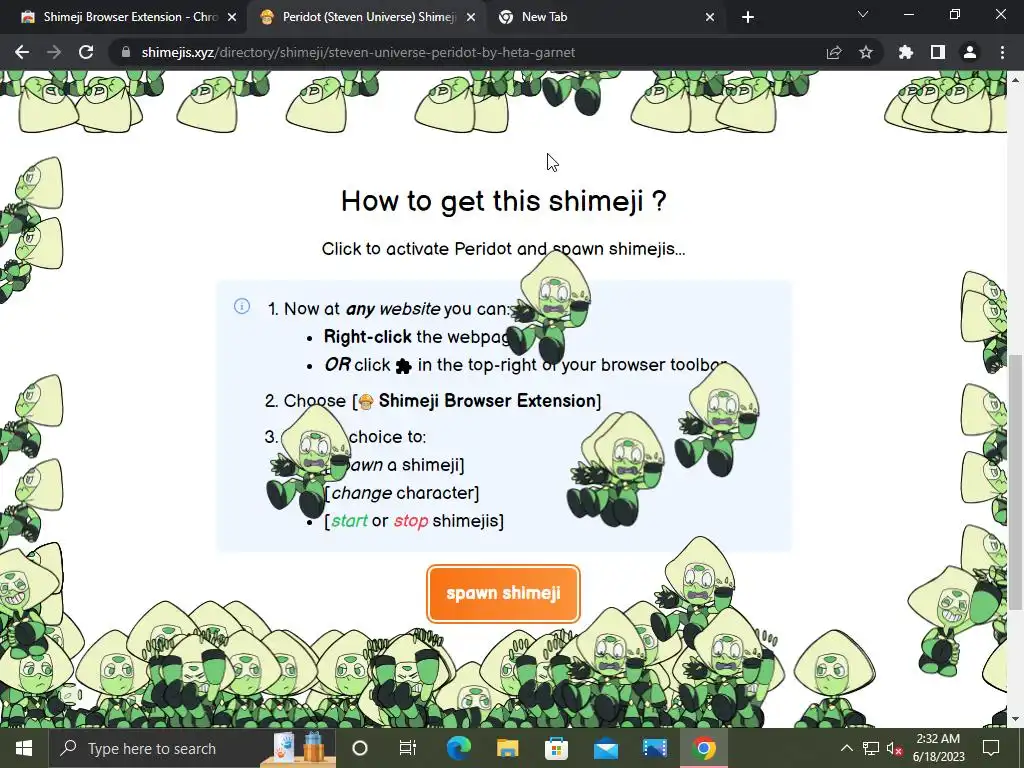The height and width of the screenshot is (768, 1024).
Task: Open the Photos app icon on taskbar
Action: (x=654, y=748)
